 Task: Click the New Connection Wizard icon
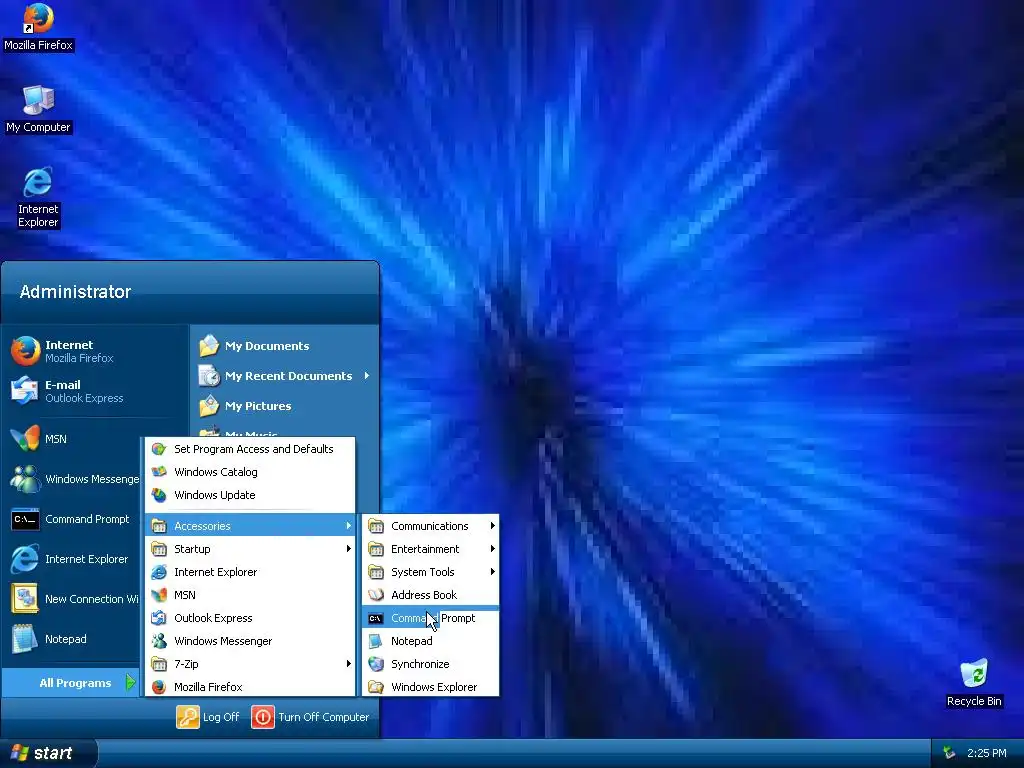pyautogui.click(x=25, y=599)
